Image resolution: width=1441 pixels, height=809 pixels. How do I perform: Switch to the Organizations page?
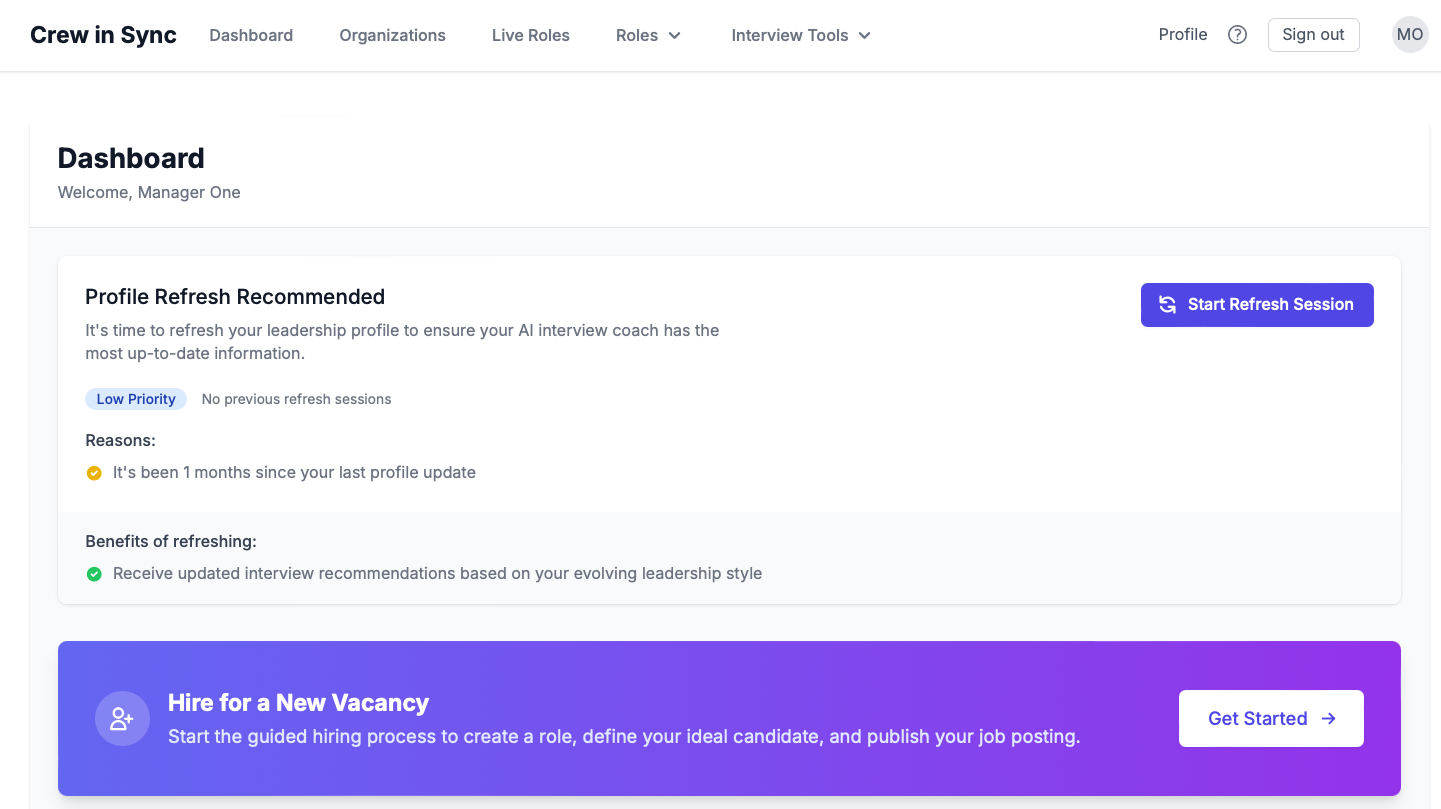392,35
